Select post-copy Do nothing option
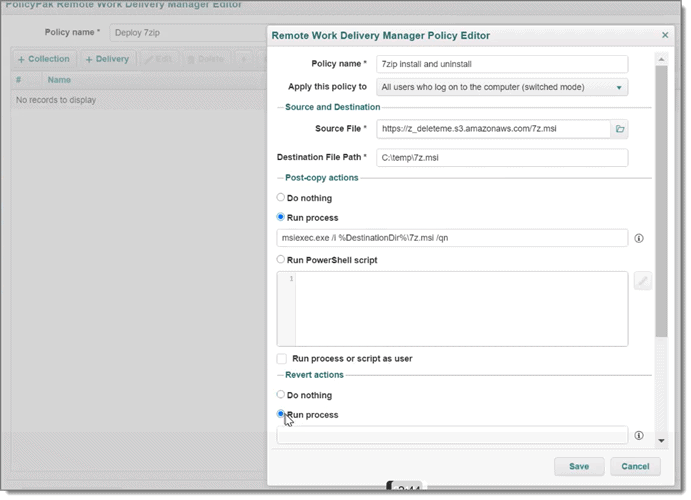This screenshot has height=500, width=691. pyautogui.click(x=280, y=197)
